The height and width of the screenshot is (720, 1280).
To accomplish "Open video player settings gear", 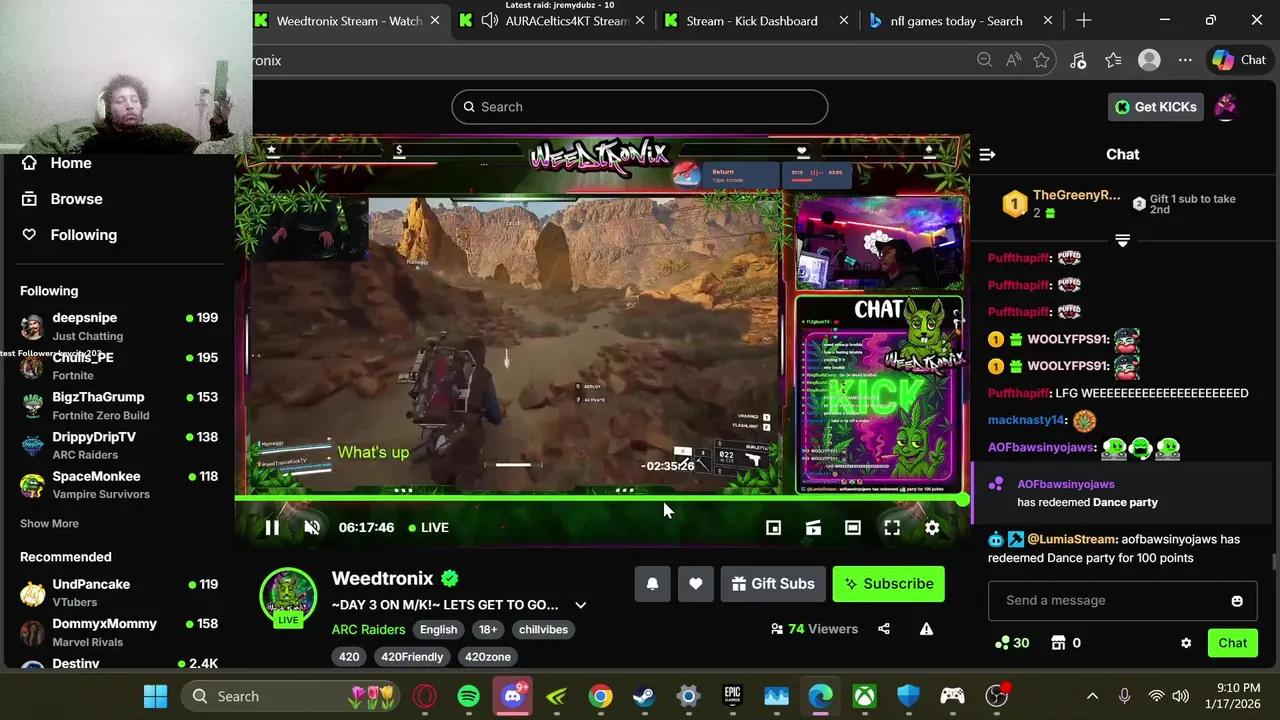I will pos(932,528).
